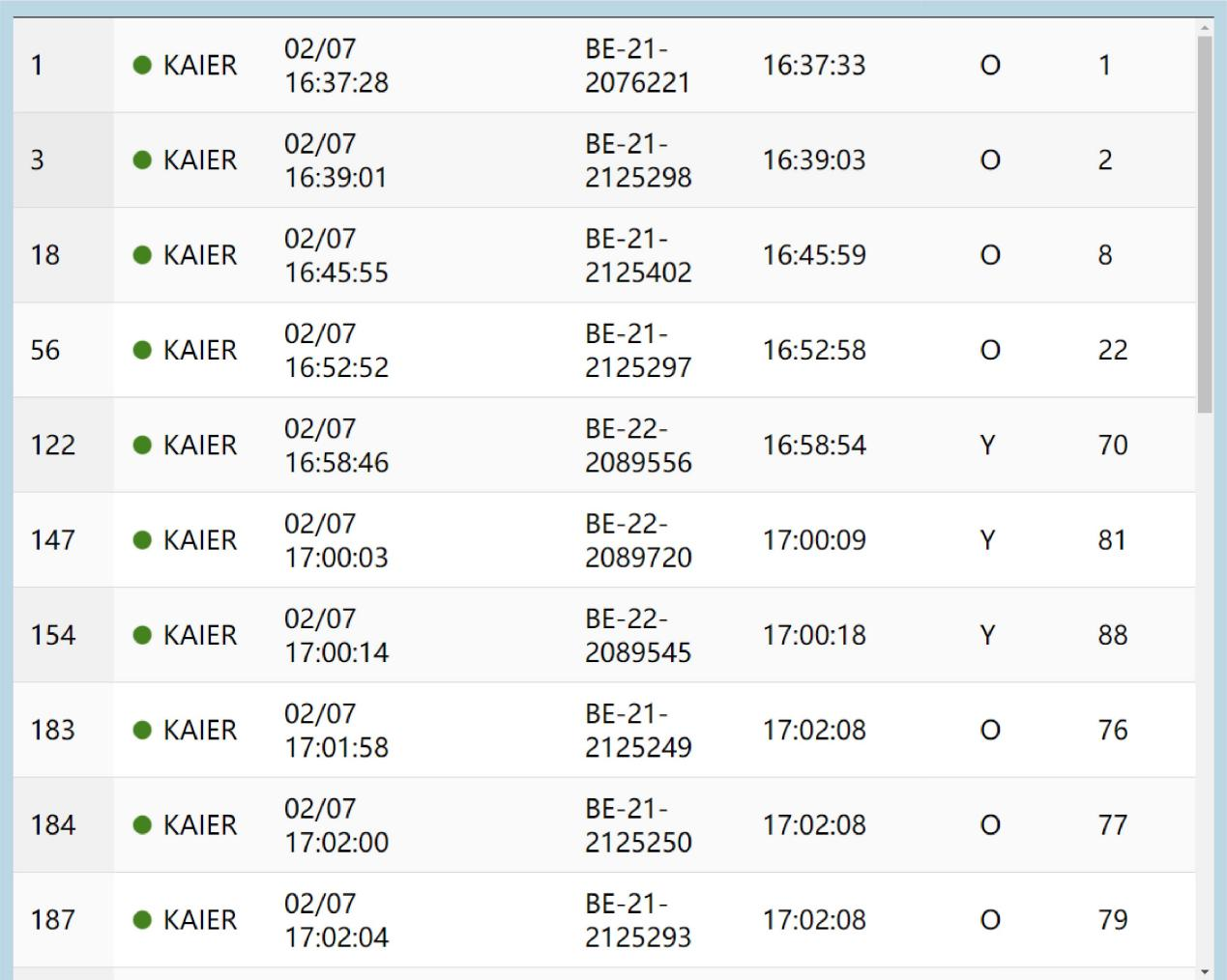
Task: Click the scrollbar down arrow
Action: point(1205,971)
